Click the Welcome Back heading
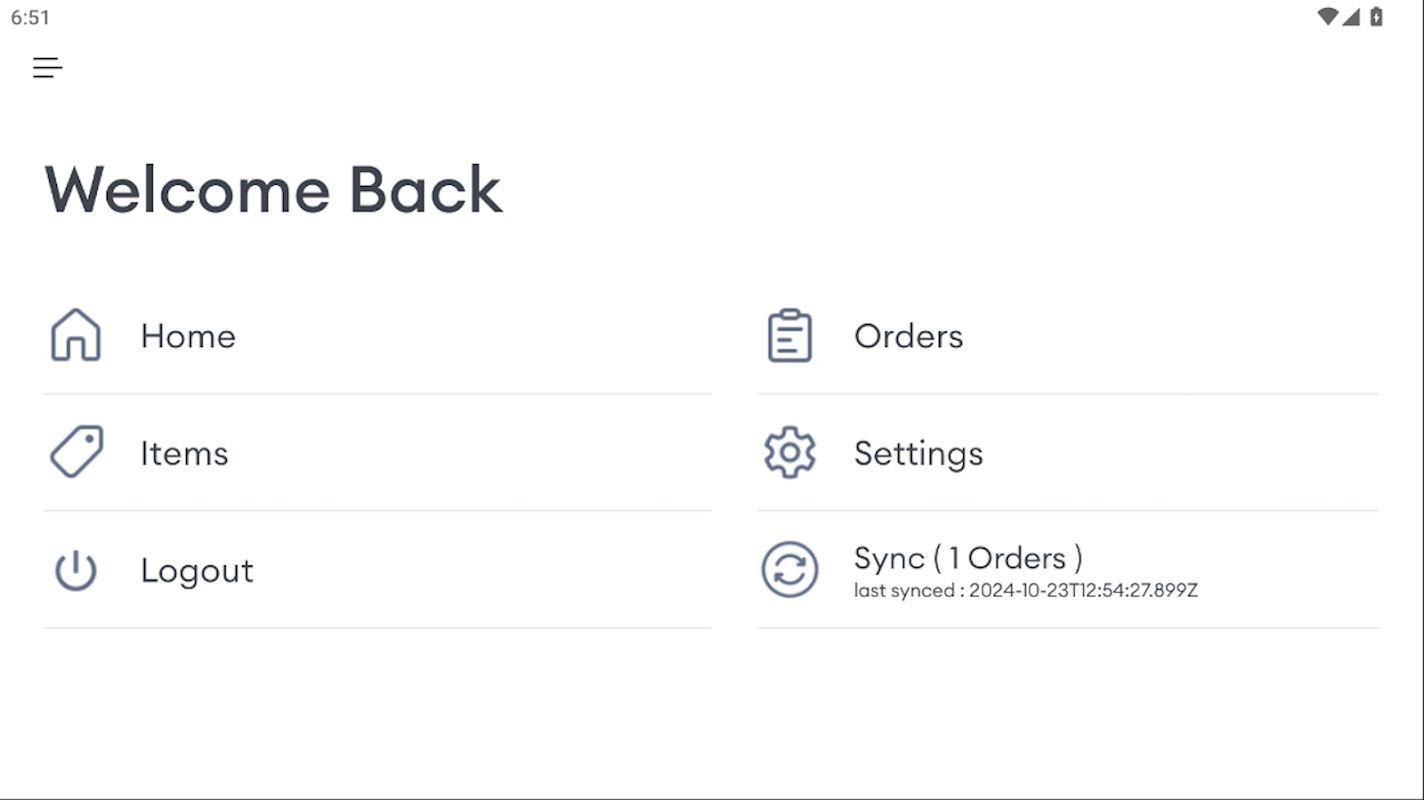The height and width of the screenshot is (800, 1424). coord(273,190)
